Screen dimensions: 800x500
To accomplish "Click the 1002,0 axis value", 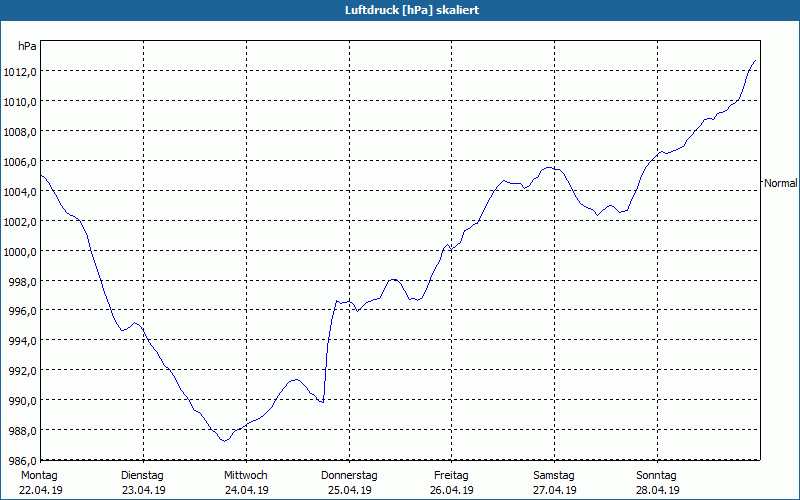I will 20,222.
